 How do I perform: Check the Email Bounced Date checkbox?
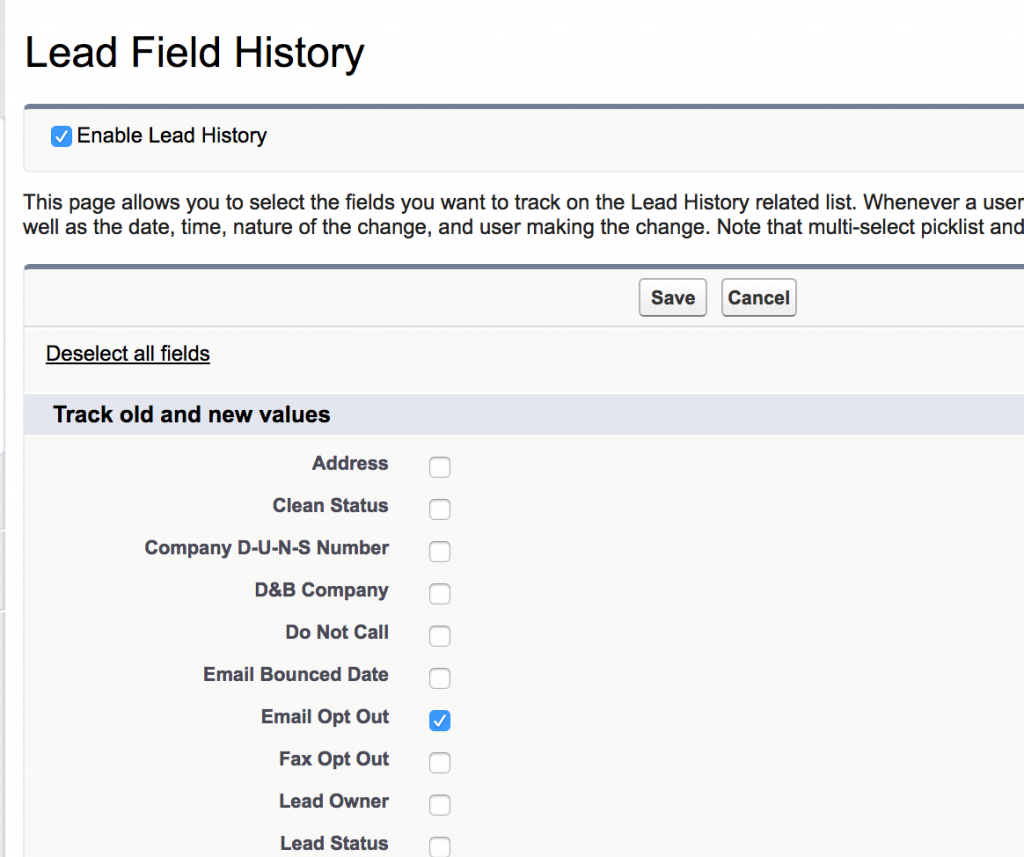(x=440, y=678)
